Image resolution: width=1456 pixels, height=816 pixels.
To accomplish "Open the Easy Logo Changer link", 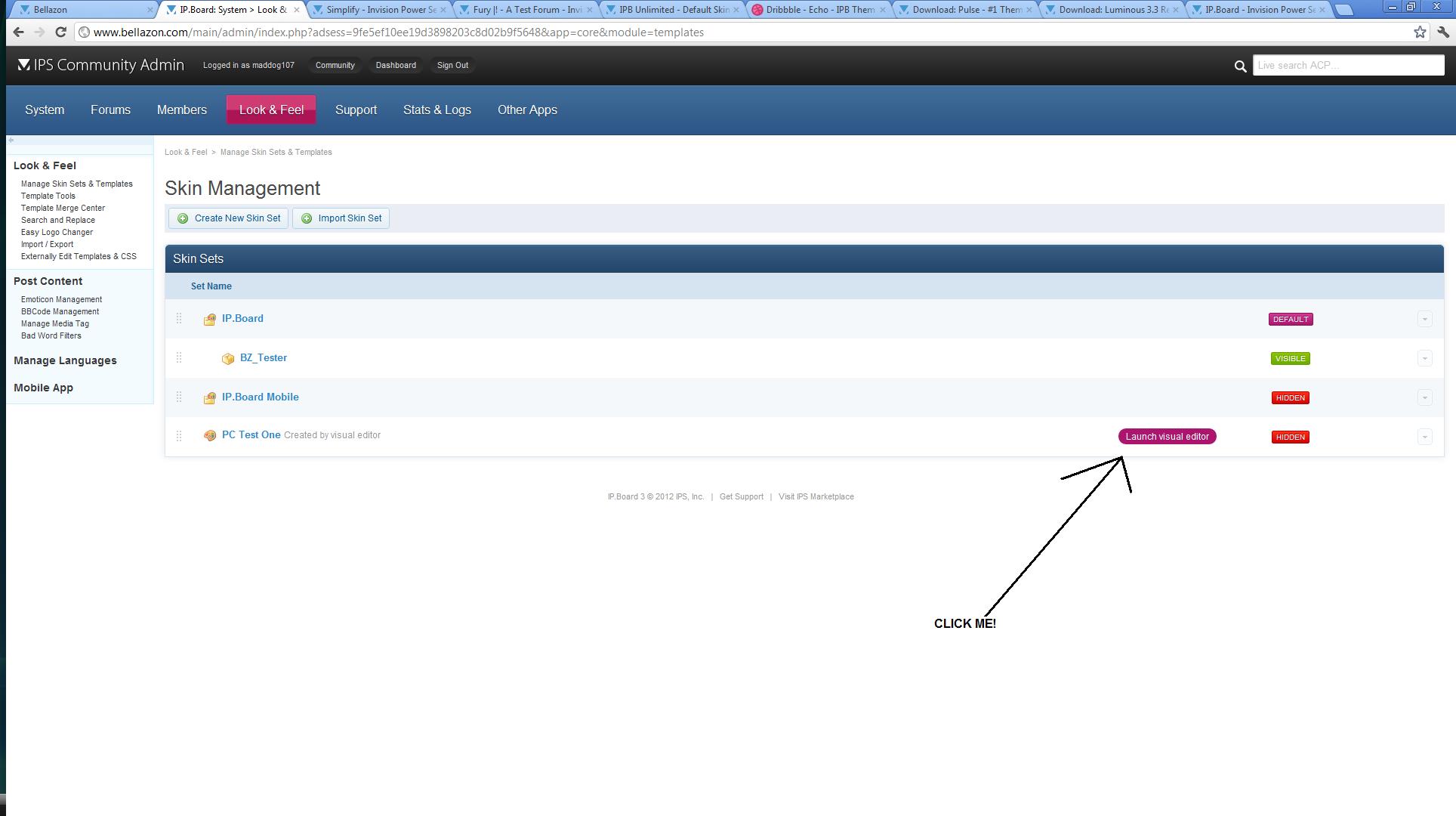I will 57,232.
